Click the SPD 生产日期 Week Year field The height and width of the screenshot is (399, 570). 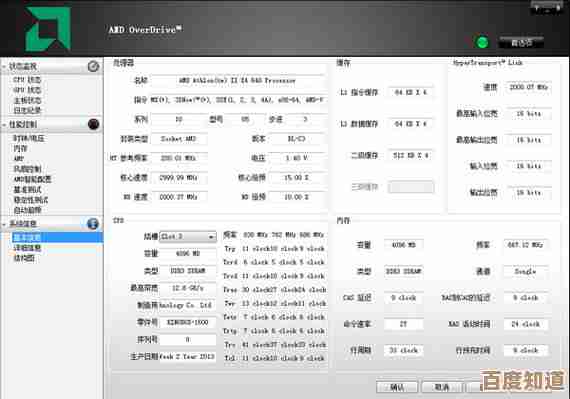pyautogui.click(x=188, y=357)
